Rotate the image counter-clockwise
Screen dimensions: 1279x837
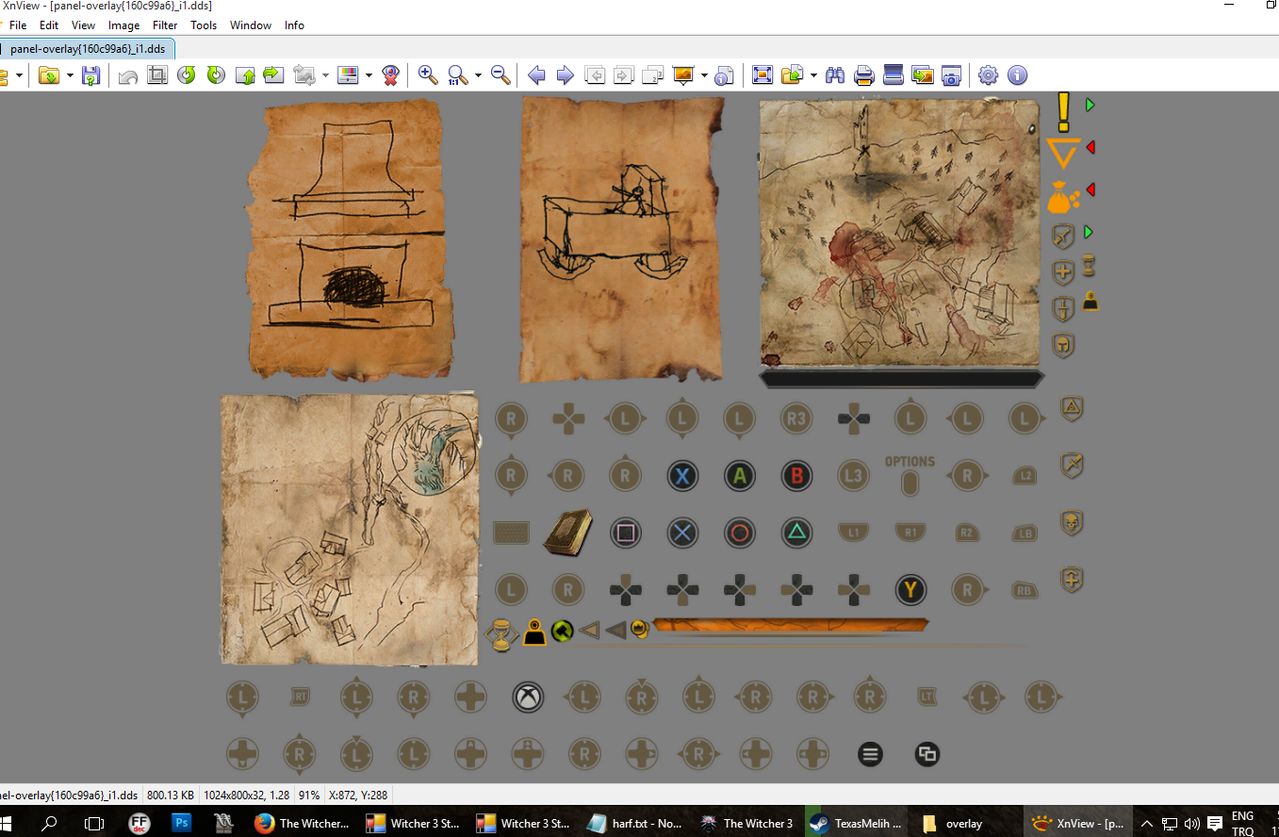pyautogui.click(x=186, y=75)
